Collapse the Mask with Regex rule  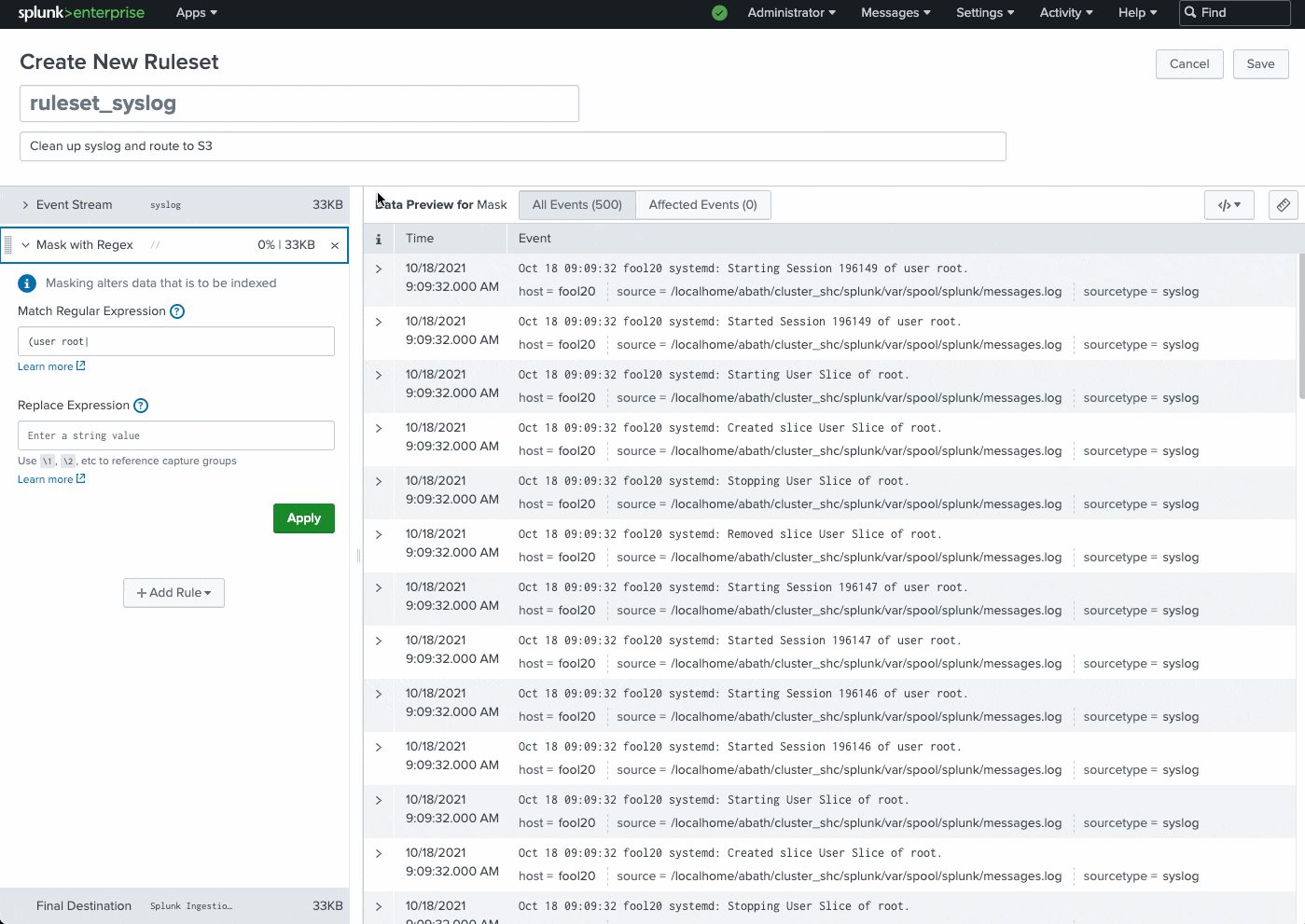click(x=25, y=245)
